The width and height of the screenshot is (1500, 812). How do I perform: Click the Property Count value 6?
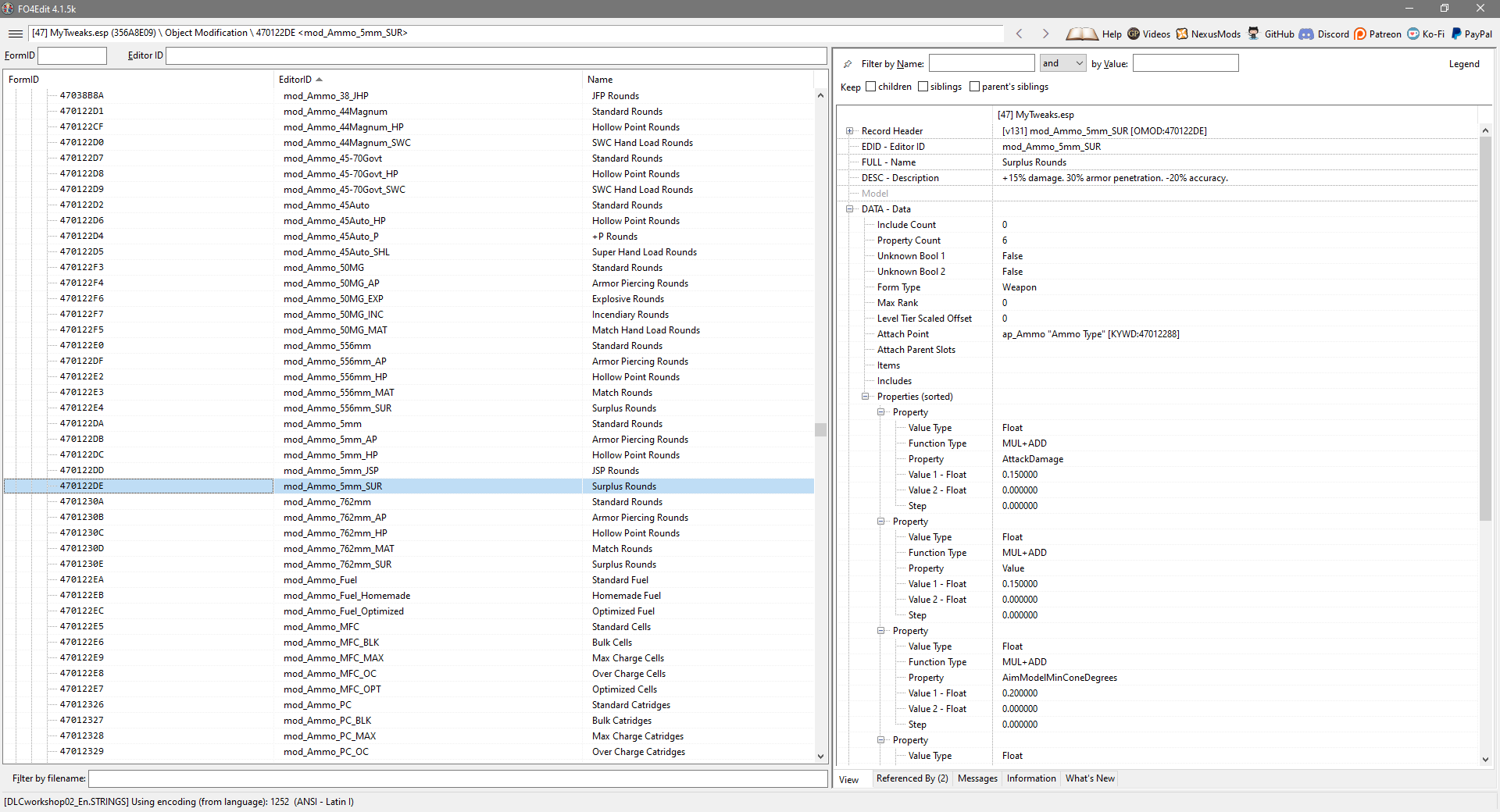point(1005,240)
